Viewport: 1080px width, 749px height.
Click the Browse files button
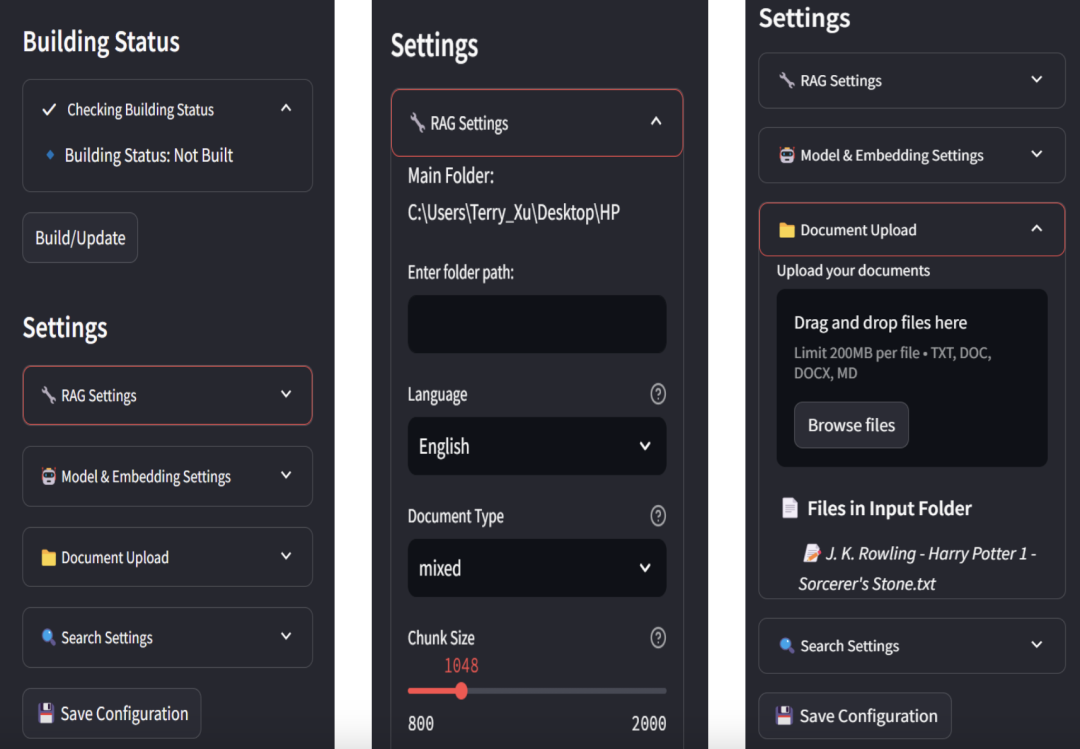(851, 425)
